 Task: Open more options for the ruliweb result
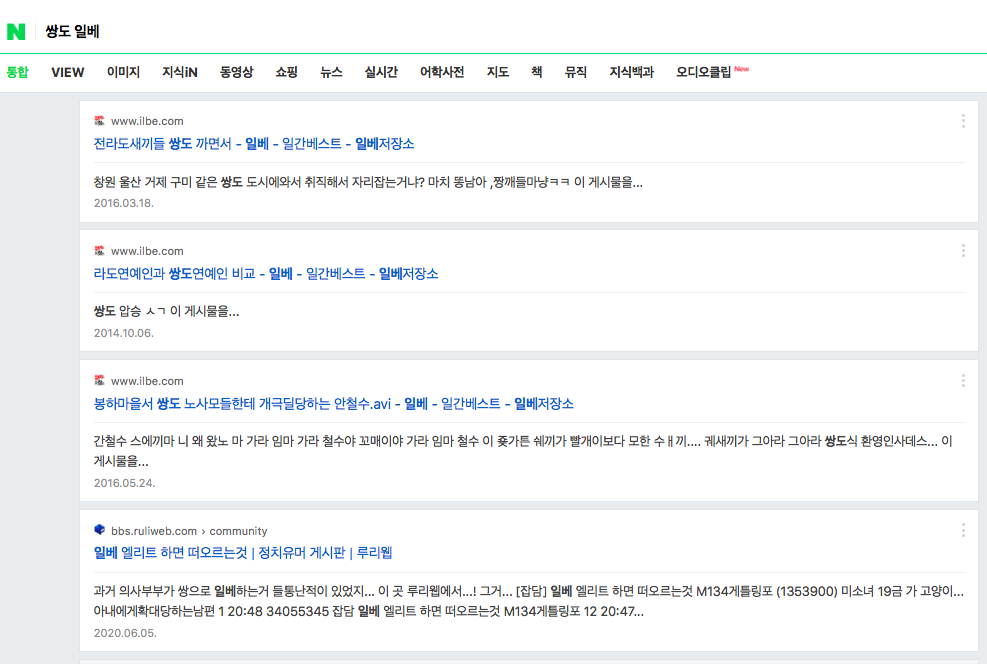click(x=963, y=530)
